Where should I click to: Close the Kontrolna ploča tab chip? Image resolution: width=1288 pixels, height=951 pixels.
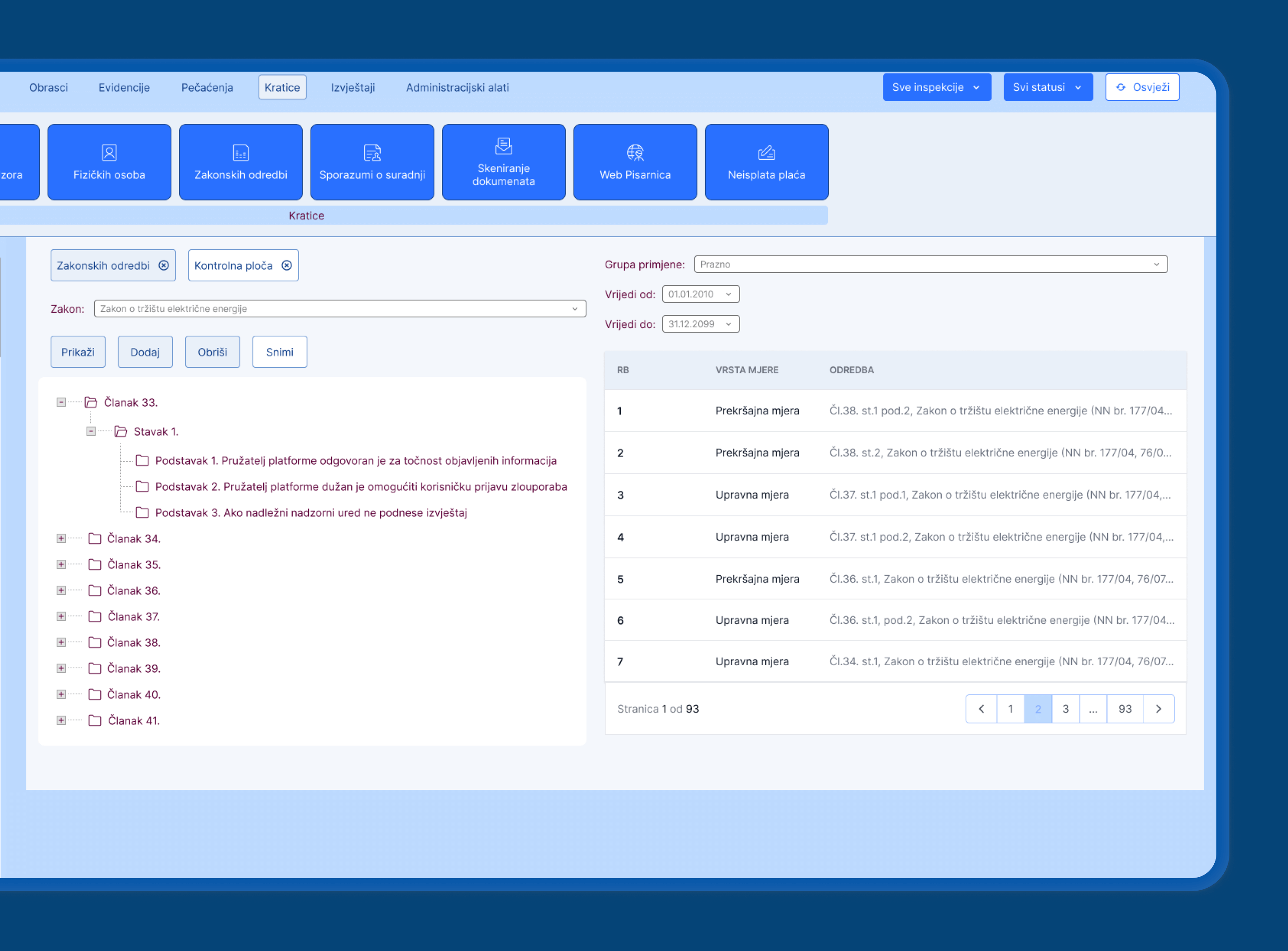coord(287,265)
